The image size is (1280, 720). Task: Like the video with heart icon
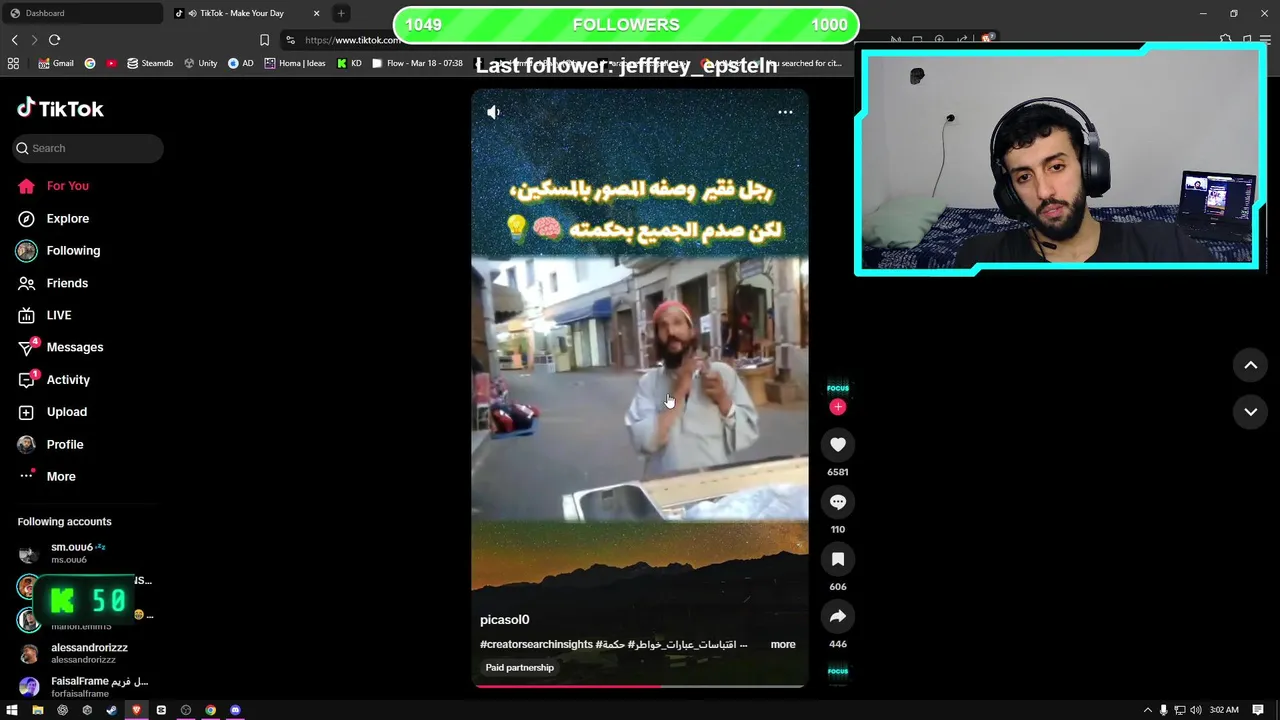click(x=838, y=445)
